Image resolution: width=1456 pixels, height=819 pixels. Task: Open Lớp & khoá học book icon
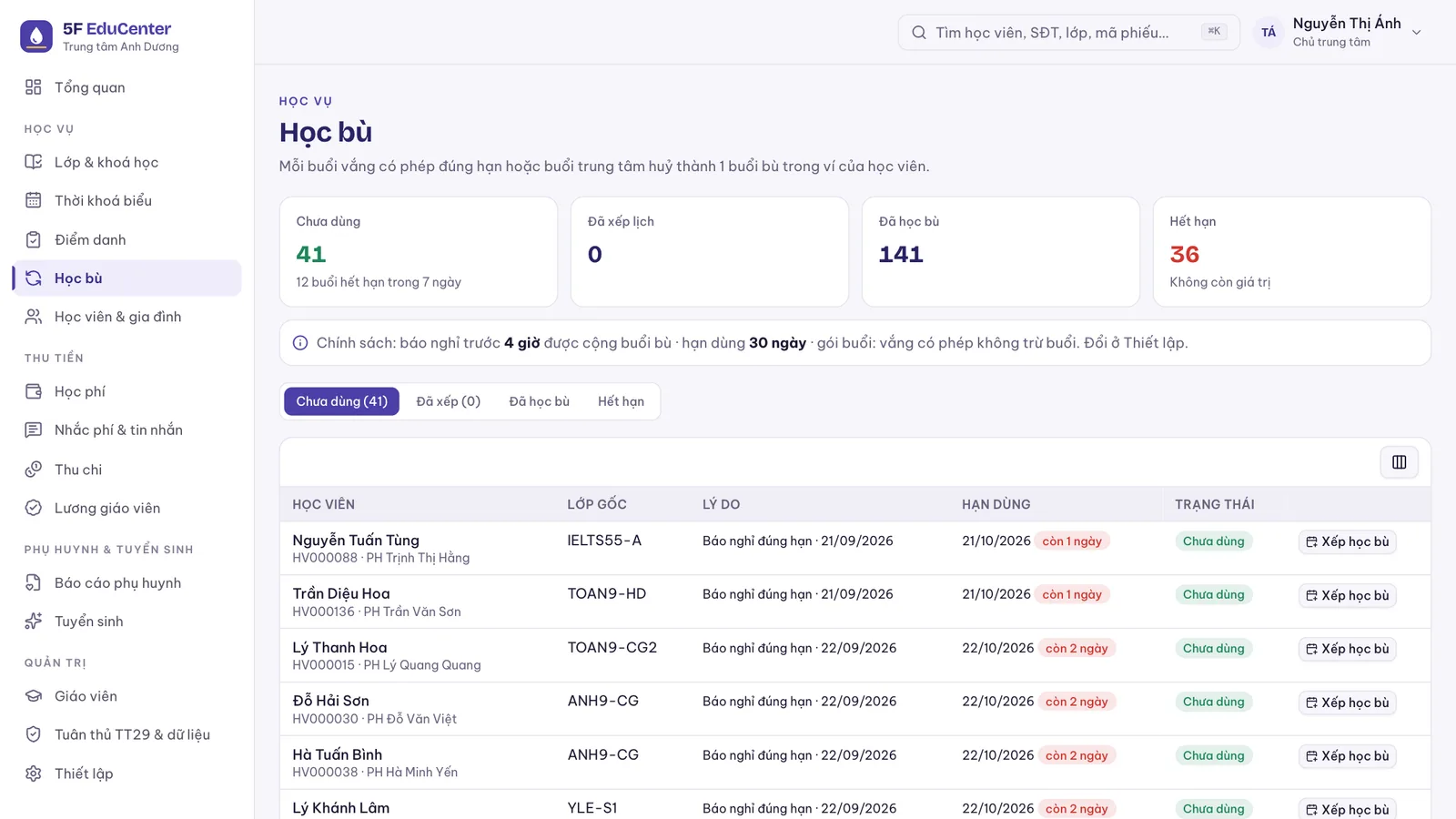point(34,162)
